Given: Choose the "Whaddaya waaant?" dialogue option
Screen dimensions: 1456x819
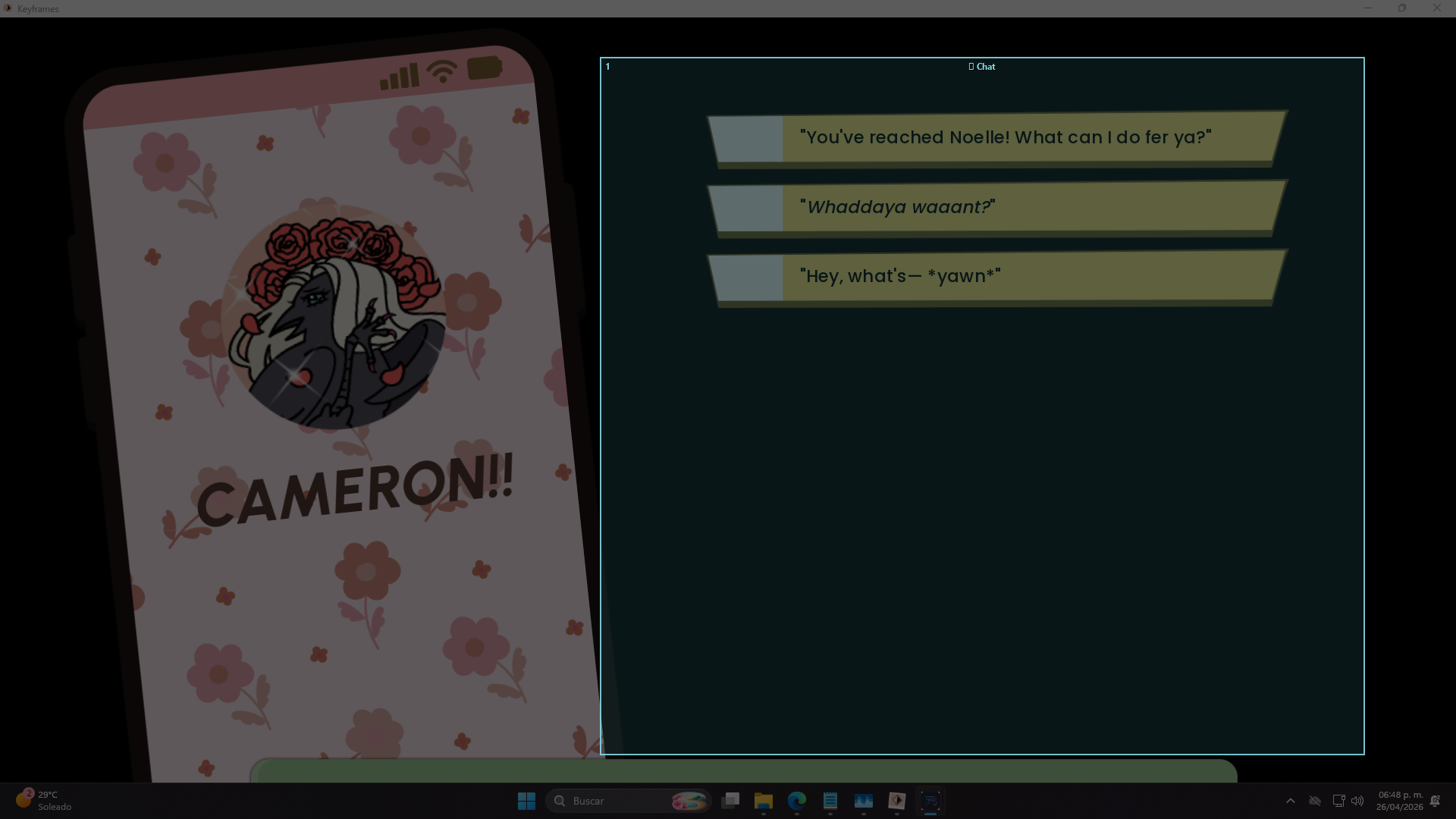Looking at the screenshot, I should (x=997, y=208).
